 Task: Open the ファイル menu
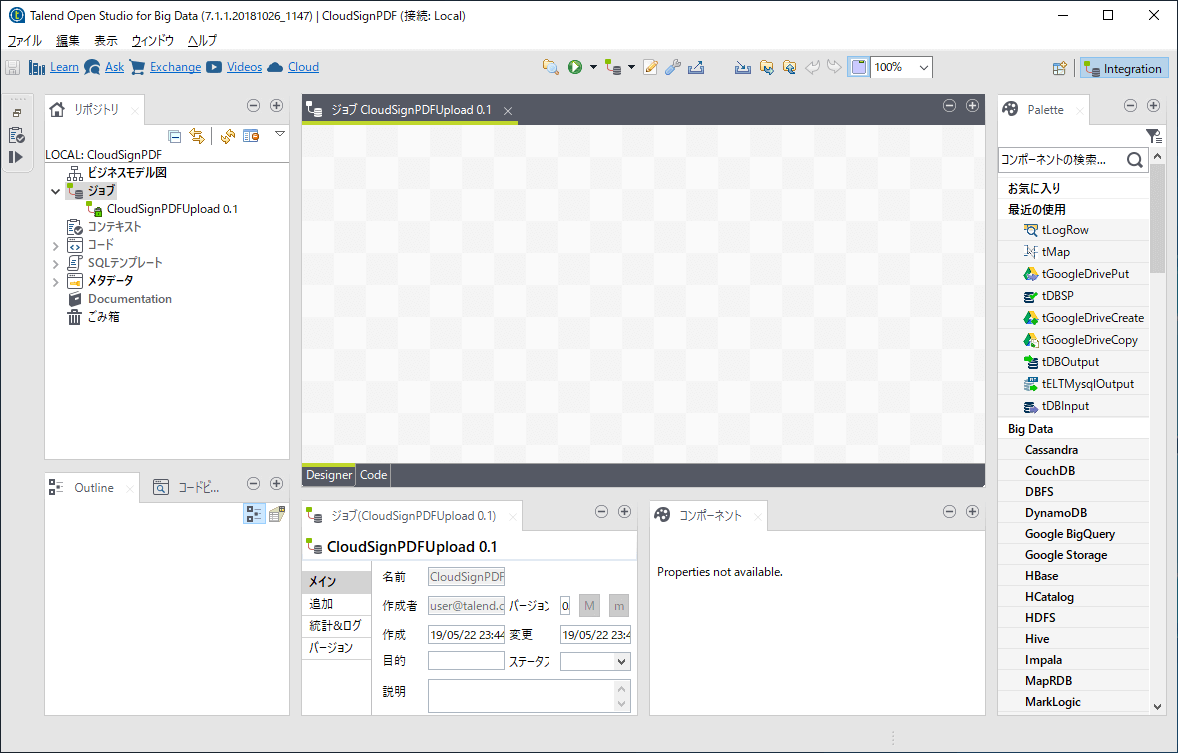[x=25, y=41]
